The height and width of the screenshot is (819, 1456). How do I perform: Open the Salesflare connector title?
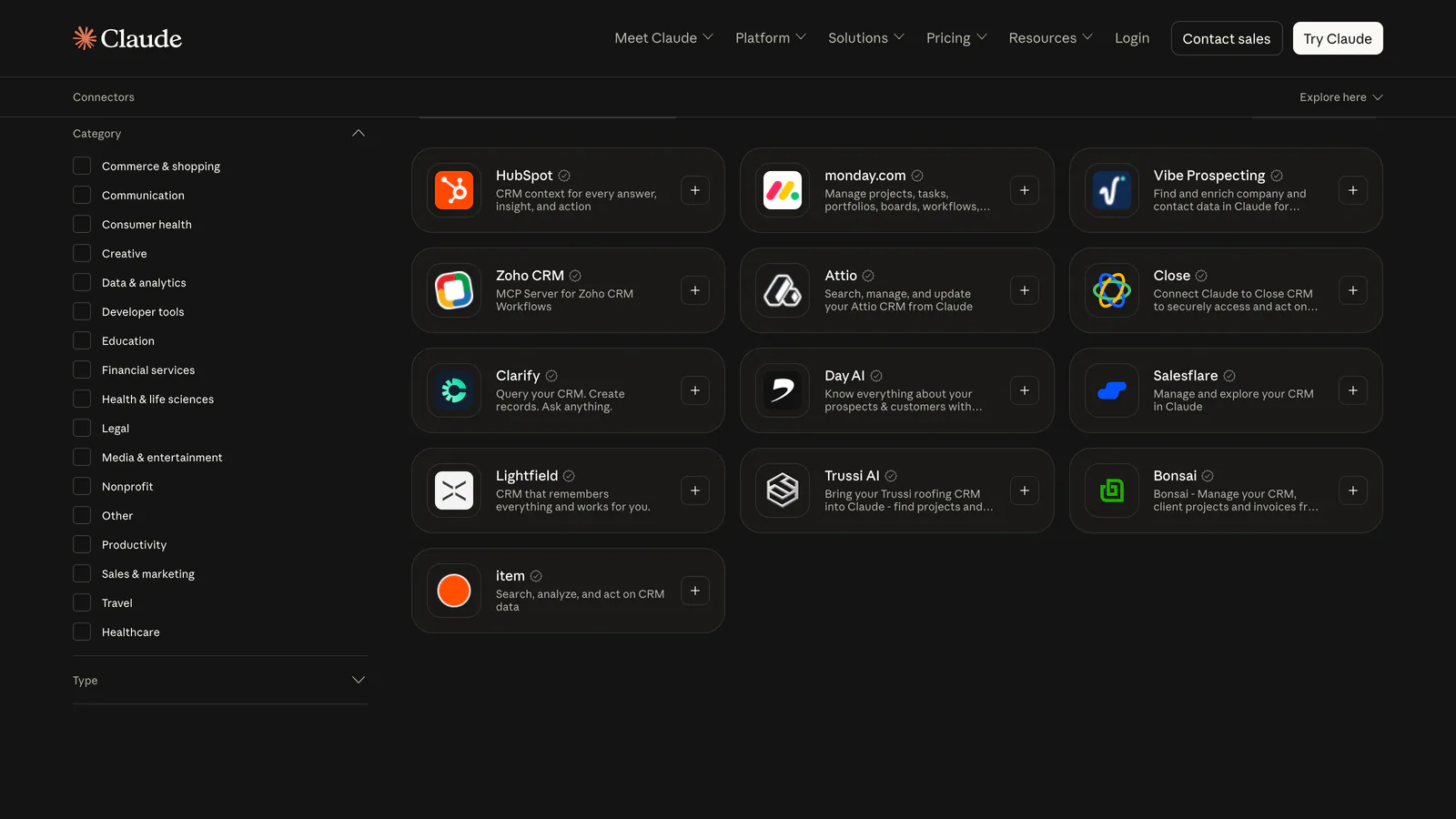pos(1185,376)
